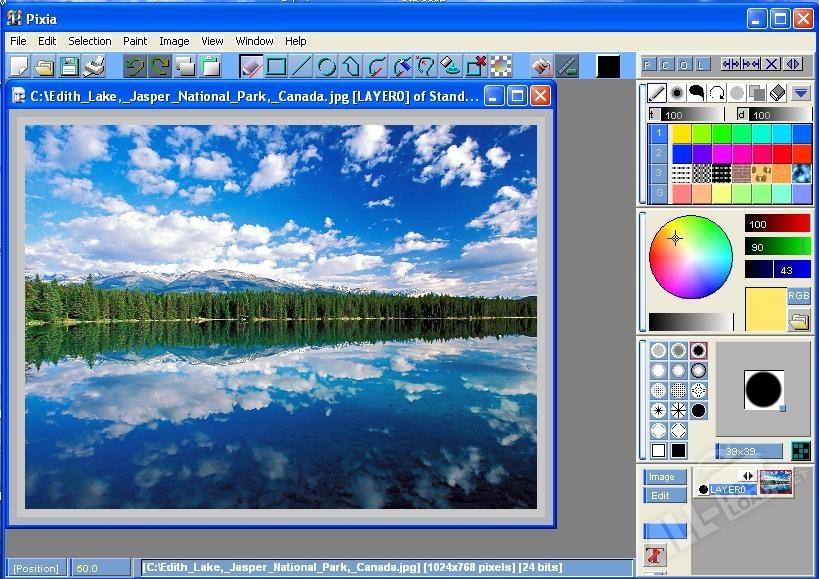The height and width of the screenshot is (579, 819).
Task: Click the RGB button
Action: pyautogui.click(x=799, y=296)
